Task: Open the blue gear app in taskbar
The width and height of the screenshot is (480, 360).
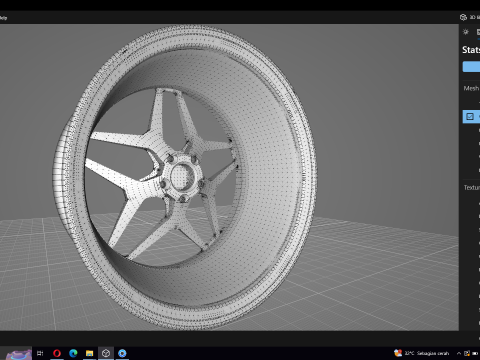Action: [122, 353]
